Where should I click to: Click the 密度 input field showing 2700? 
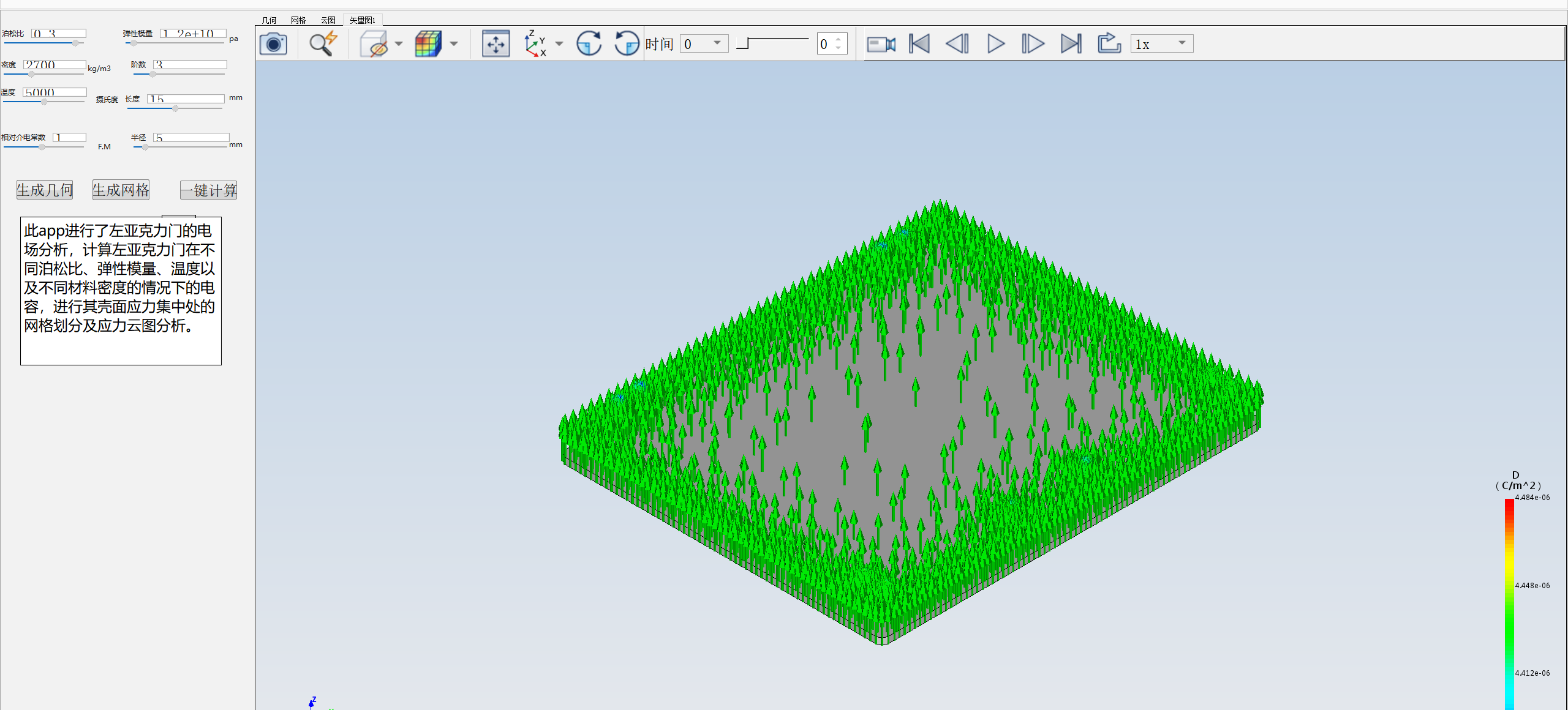[55, 64]
